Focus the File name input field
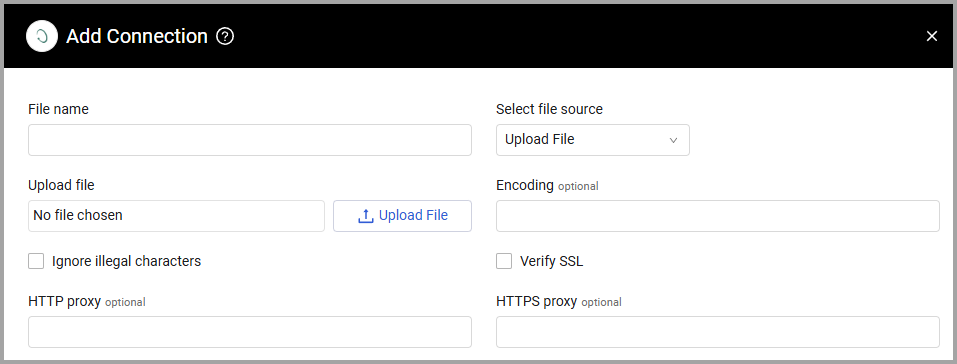Image resolution: width=957 pixels, height=364 pixels. point(250,140)
